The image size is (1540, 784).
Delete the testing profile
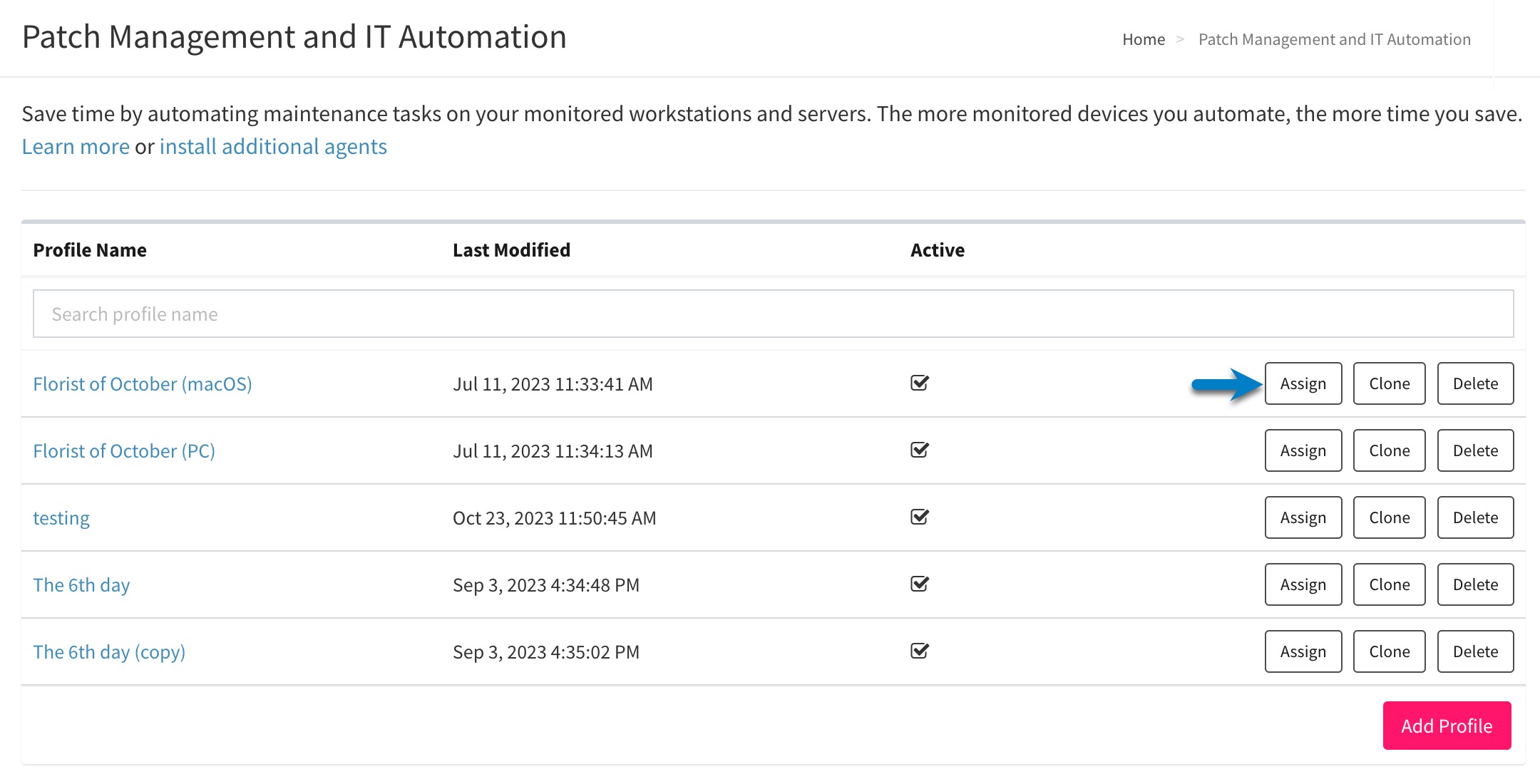click(x=1475, y=517)
